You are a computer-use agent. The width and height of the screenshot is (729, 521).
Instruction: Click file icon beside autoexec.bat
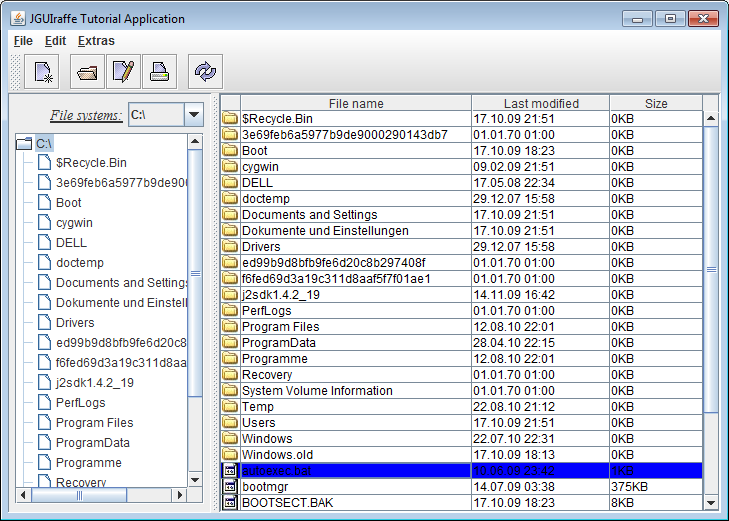230,470
